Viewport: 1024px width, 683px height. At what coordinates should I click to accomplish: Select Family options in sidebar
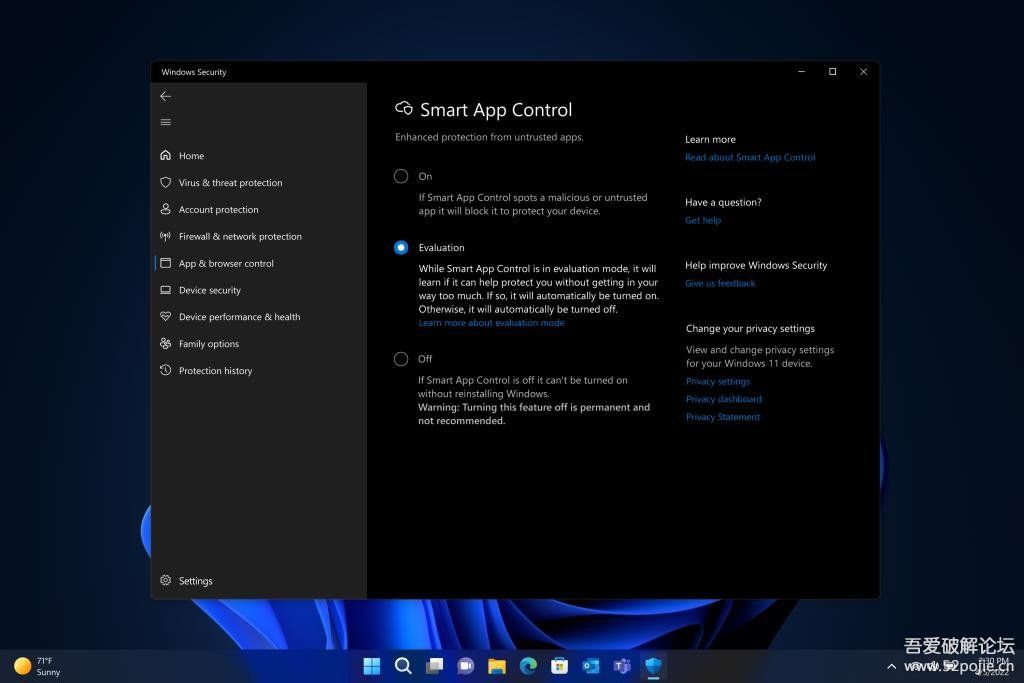209,343
